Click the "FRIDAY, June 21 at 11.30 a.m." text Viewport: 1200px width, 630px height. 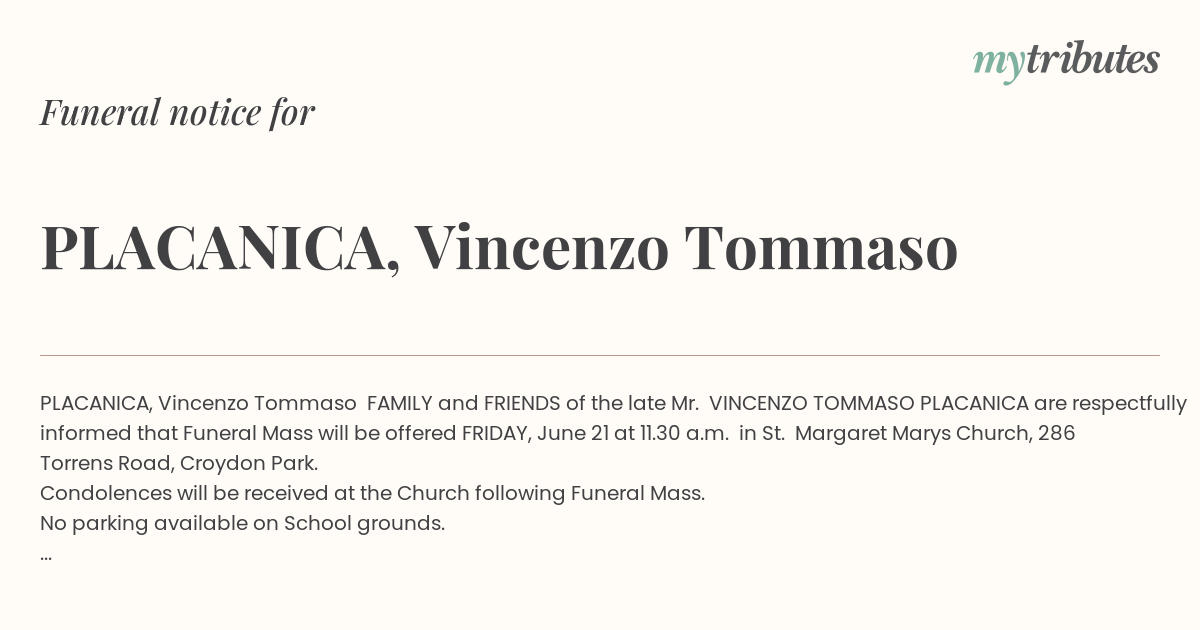pos(595,433)
